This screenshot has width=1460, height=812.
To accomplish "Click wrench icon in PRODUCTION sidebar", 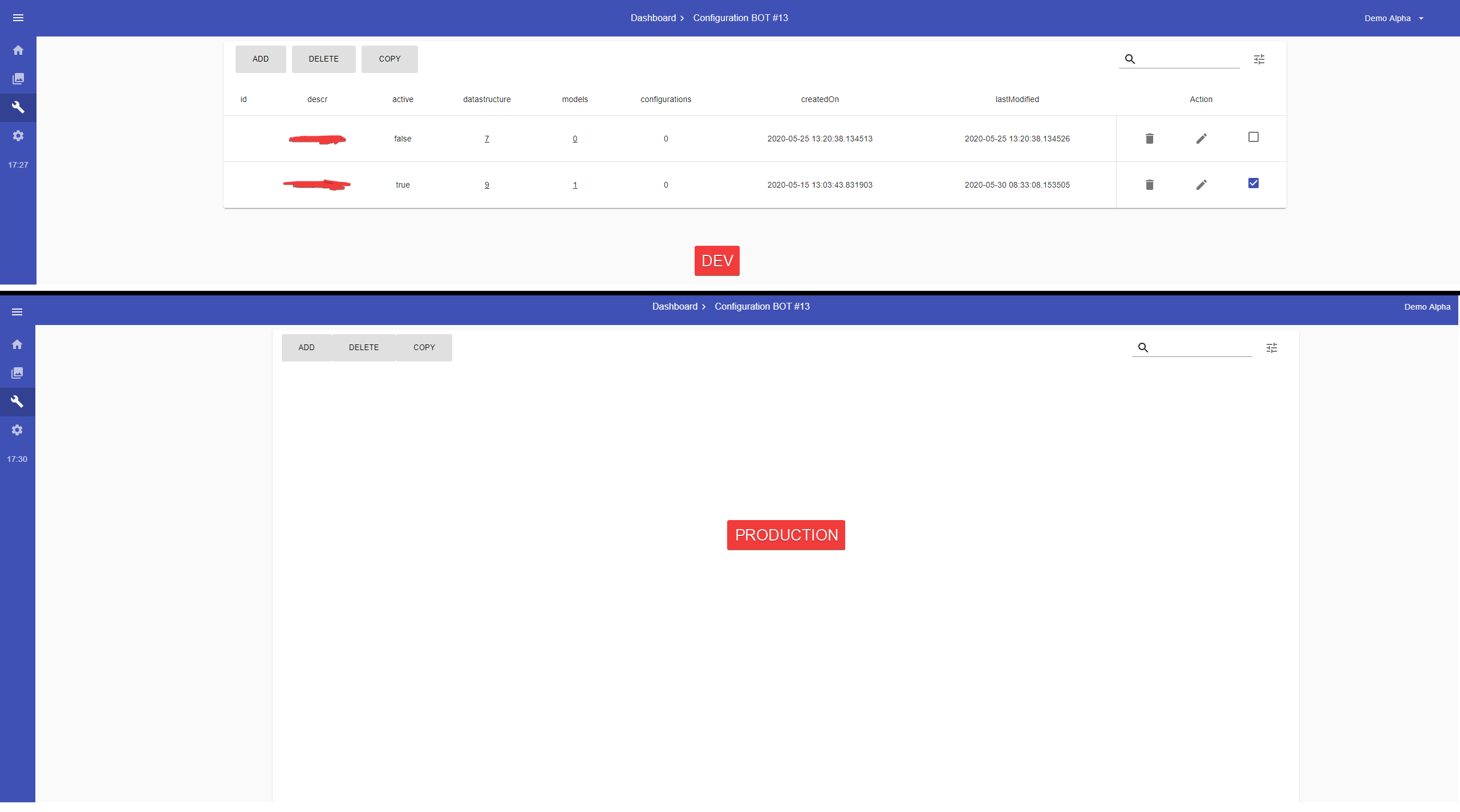I will (17, 401).
